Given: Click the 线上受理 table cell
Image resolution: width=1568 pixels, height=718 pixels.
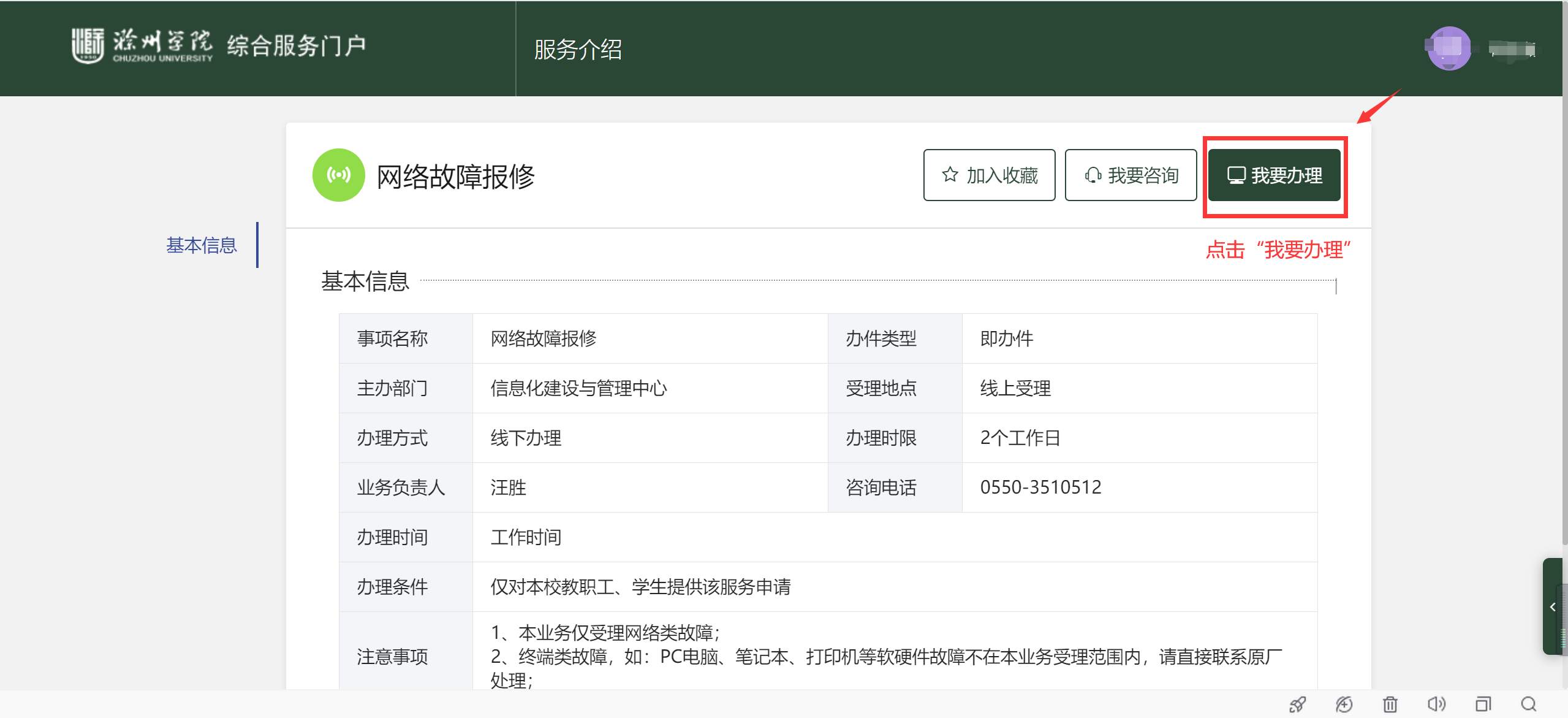Looking at the screenshot, I should [1140, 388].
